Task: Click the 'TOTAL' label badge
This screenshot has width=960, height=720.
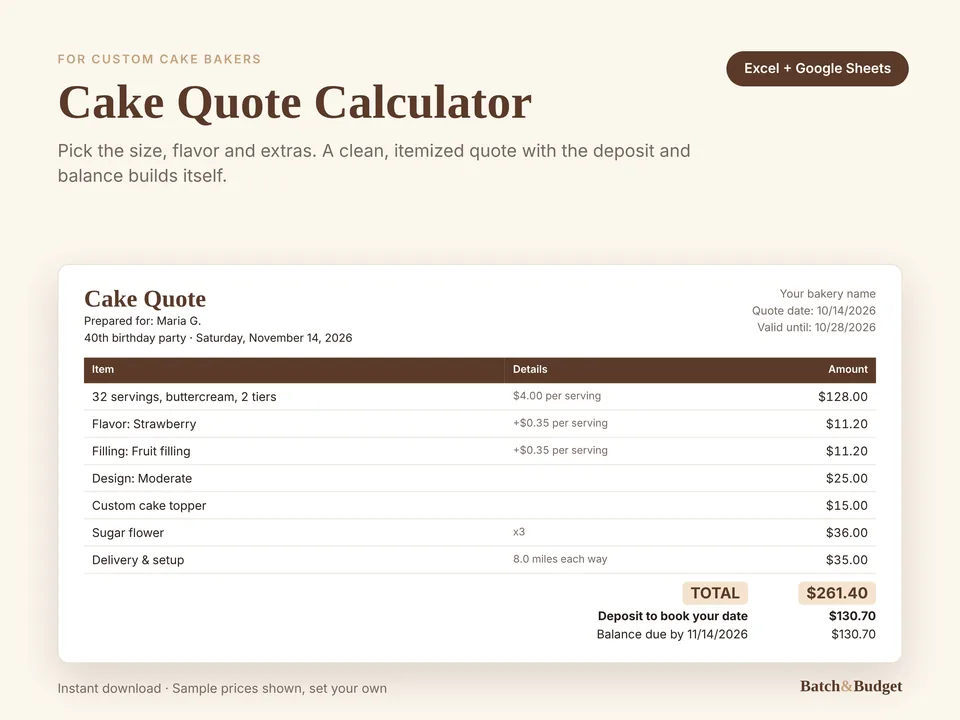Action: pyautogui.click(x=715, y=593)
